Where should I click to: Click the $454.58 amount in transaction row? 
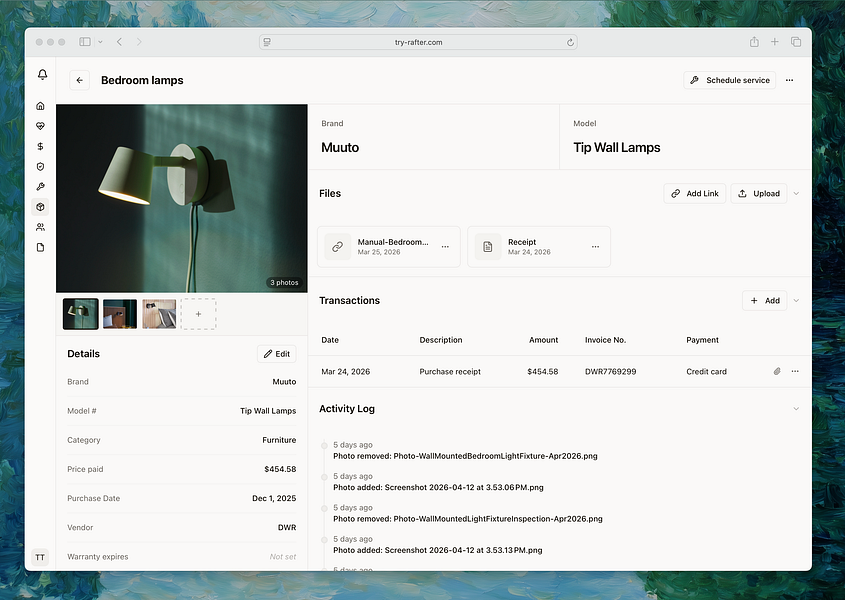tap(543, 371)
